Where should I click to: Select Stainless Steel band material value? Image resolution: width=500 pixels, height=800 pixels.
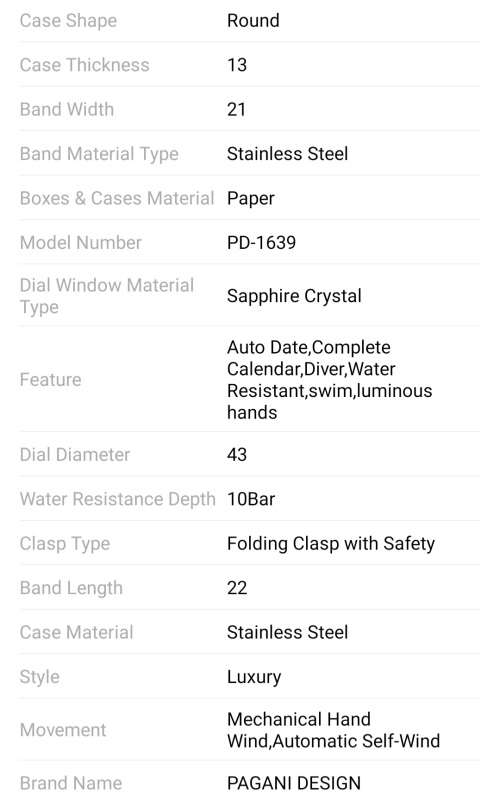tap(287, 154)
